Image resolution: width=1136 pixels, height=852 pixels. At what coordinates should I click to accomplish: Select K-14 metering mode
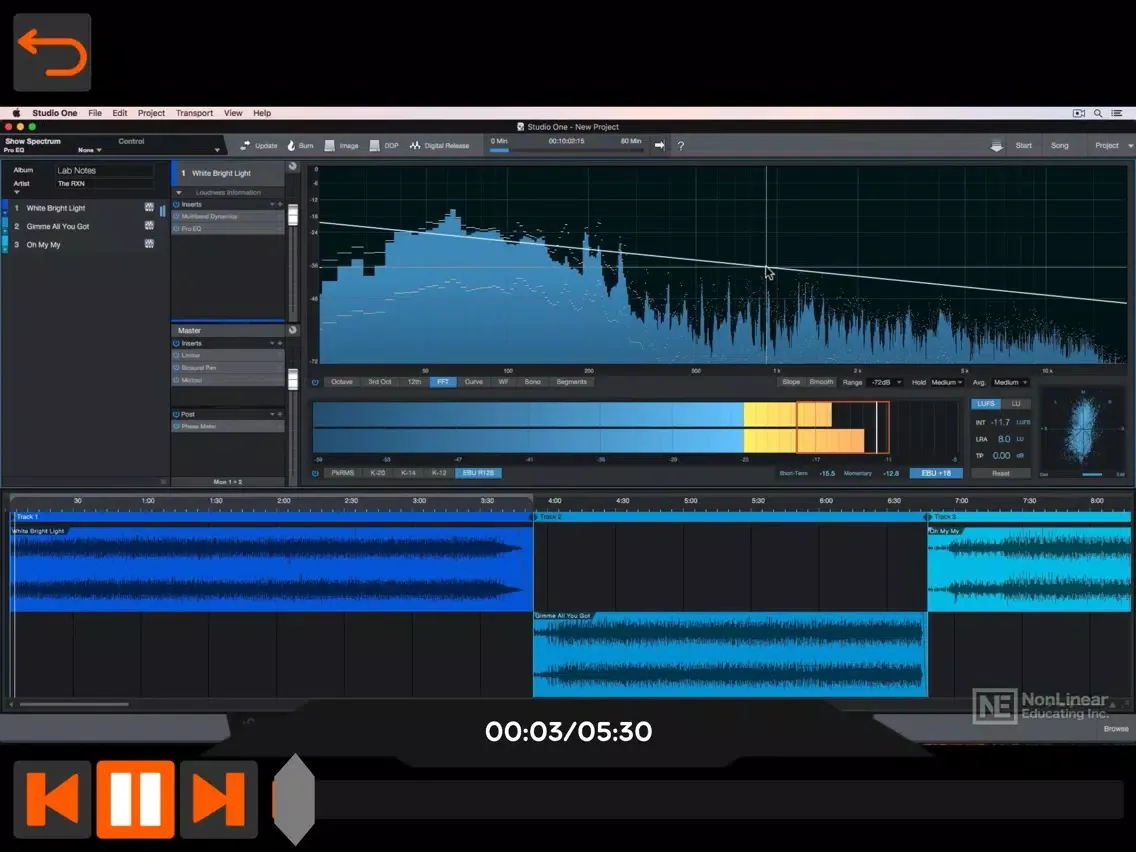pos(409,473)
